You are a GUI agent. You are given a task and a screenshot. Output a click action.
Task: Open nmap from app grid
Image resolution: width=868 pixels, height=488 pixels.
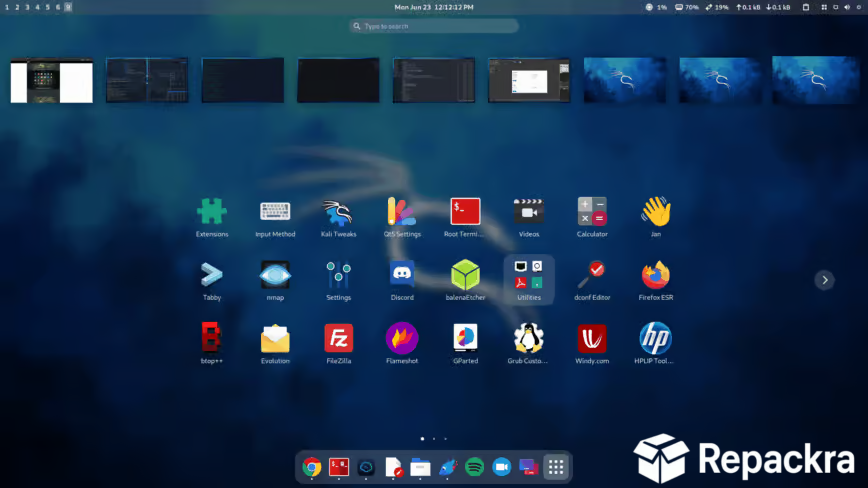pyautogui.click(x=275, y=281)
